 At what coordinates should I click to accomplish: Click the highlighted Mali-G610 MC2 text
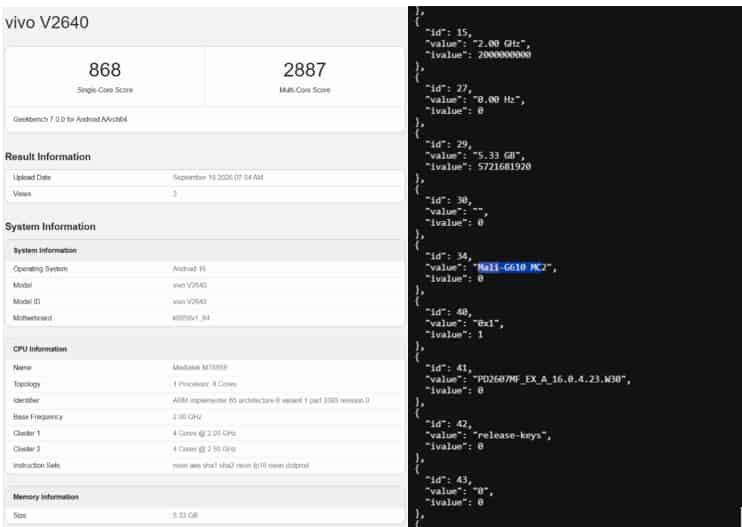pos(510,268)
